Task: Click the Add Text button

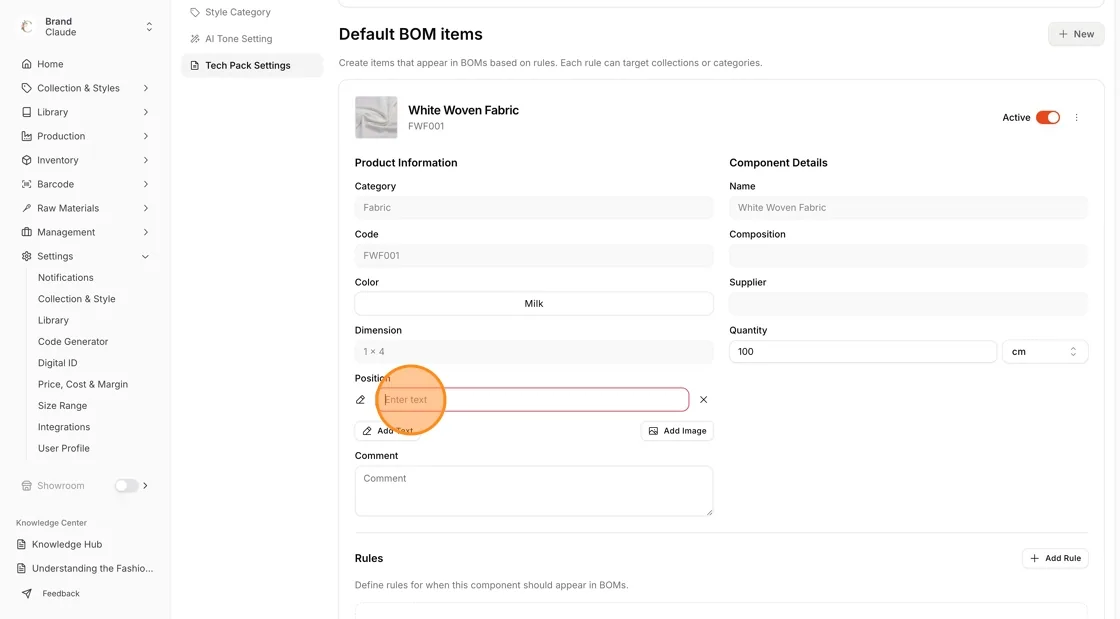Action: pyautogui.click(x=387, y=431)
